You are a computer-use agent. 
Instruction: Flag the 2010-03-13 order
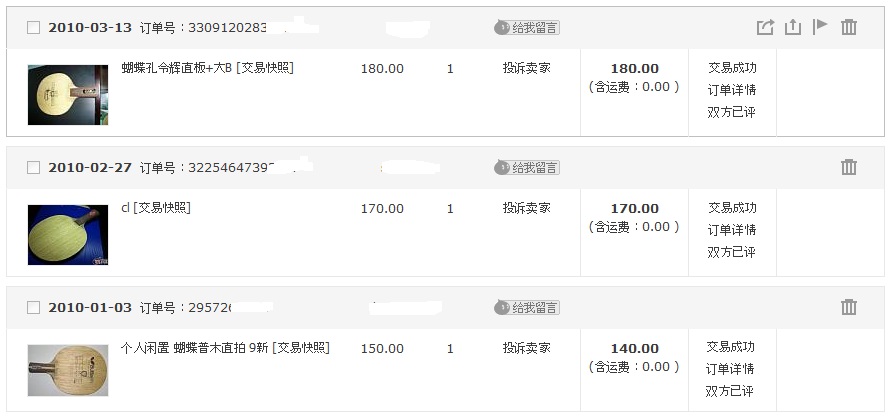820,26
